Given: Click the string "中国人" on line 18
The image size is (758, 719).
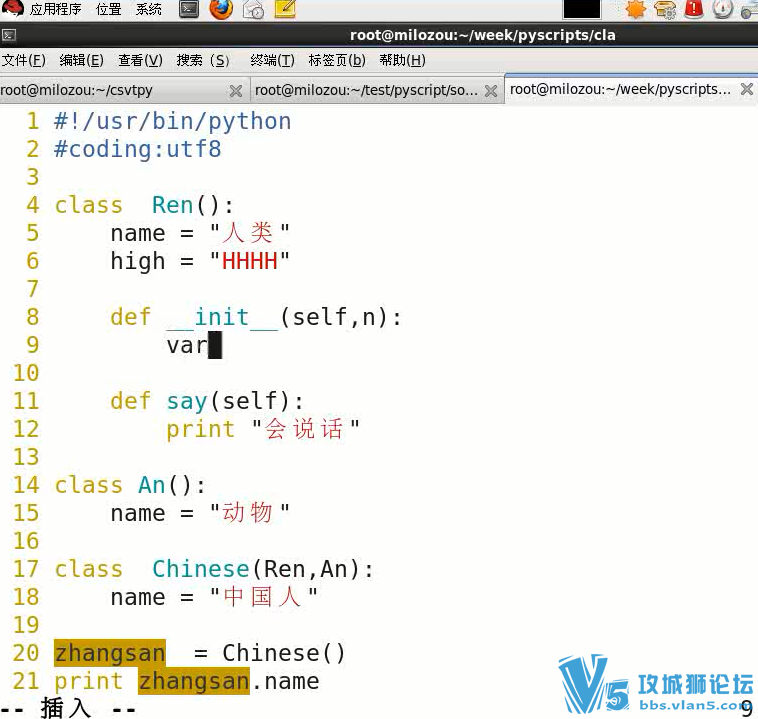Looking at the screenshot, I should pyautogui.click(x=263, y=597).
